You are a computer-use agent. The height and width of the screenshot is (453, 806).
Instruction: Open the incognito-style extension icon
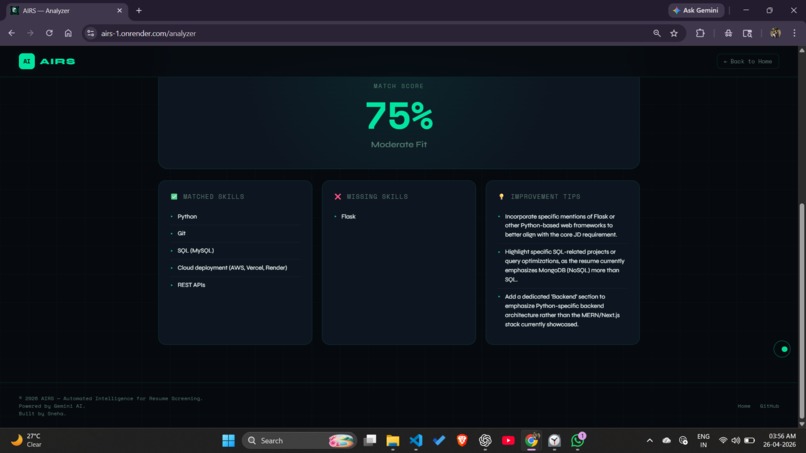[728, 33]
